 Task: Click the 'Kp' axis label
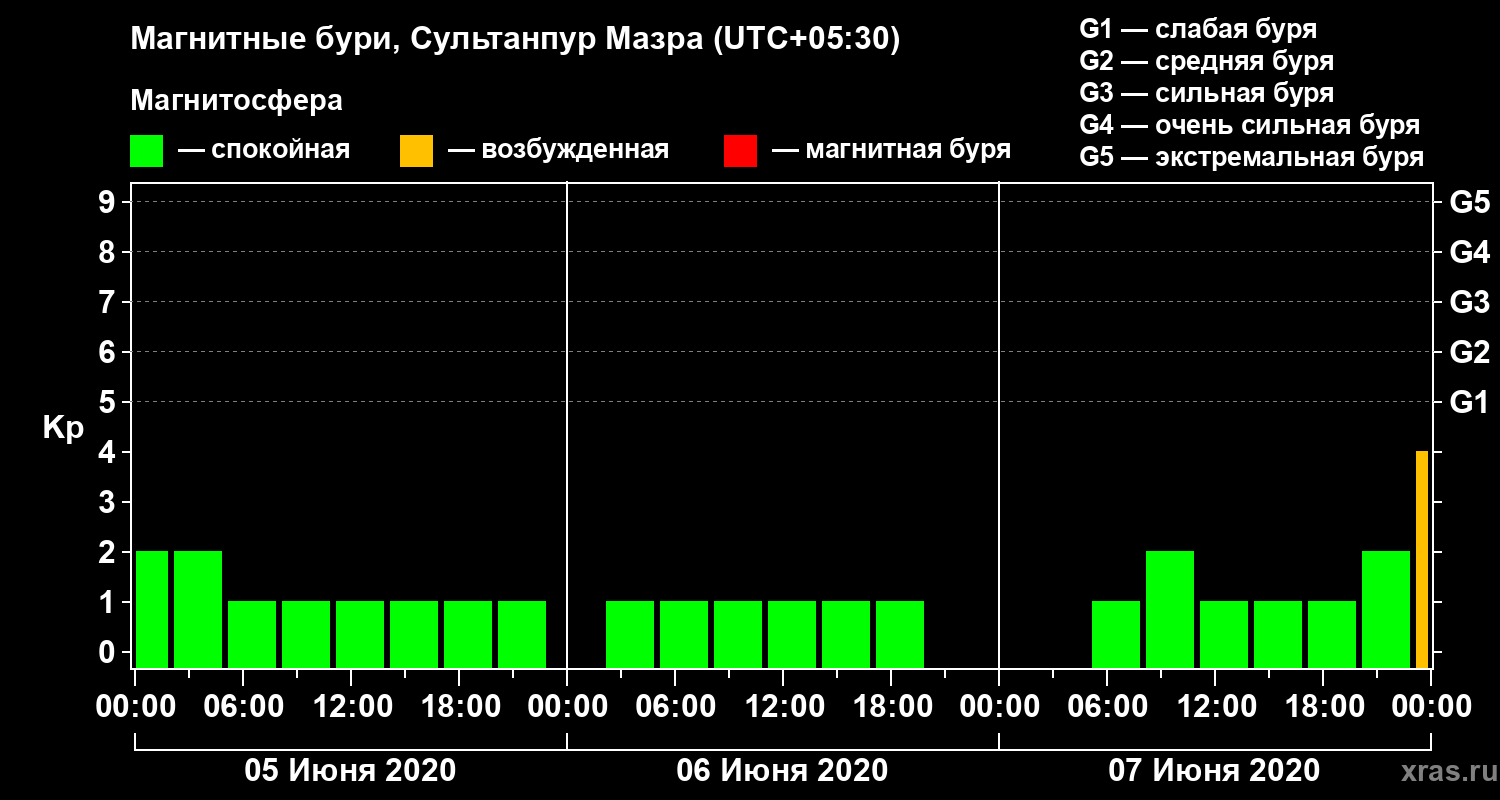(63, 428)
